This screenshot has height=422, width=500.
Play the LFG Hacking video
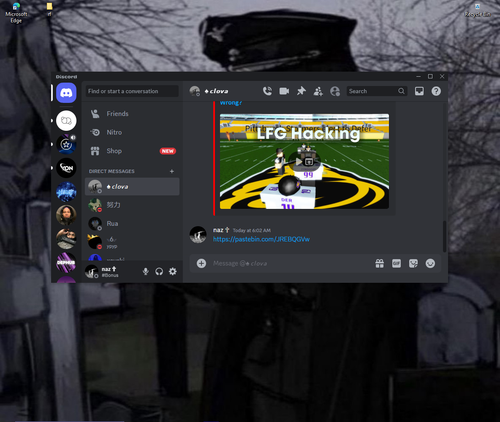(299, 162)
